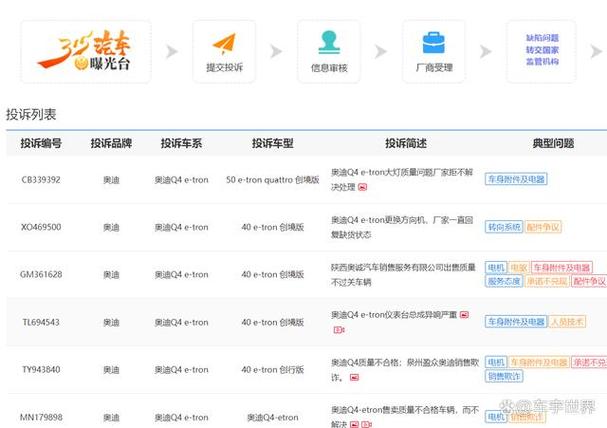Viewport: 607px width, 428px height.
Task: Click 奥迪 brand cell in CB339392 row
Action: click(x=111, y=180)
